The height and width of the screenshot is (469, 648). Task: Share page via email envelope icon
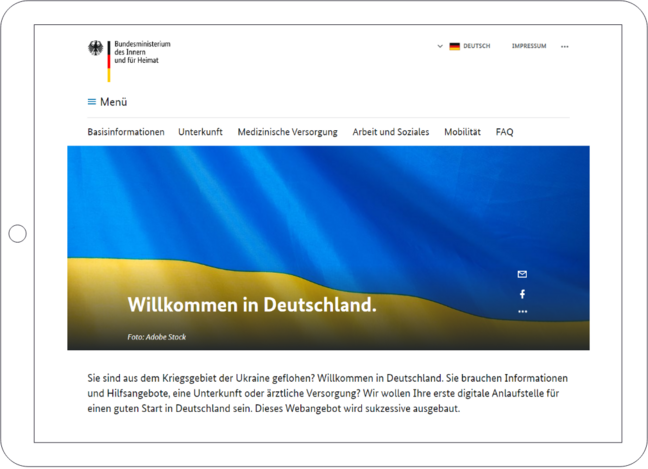tap(522, 274)
